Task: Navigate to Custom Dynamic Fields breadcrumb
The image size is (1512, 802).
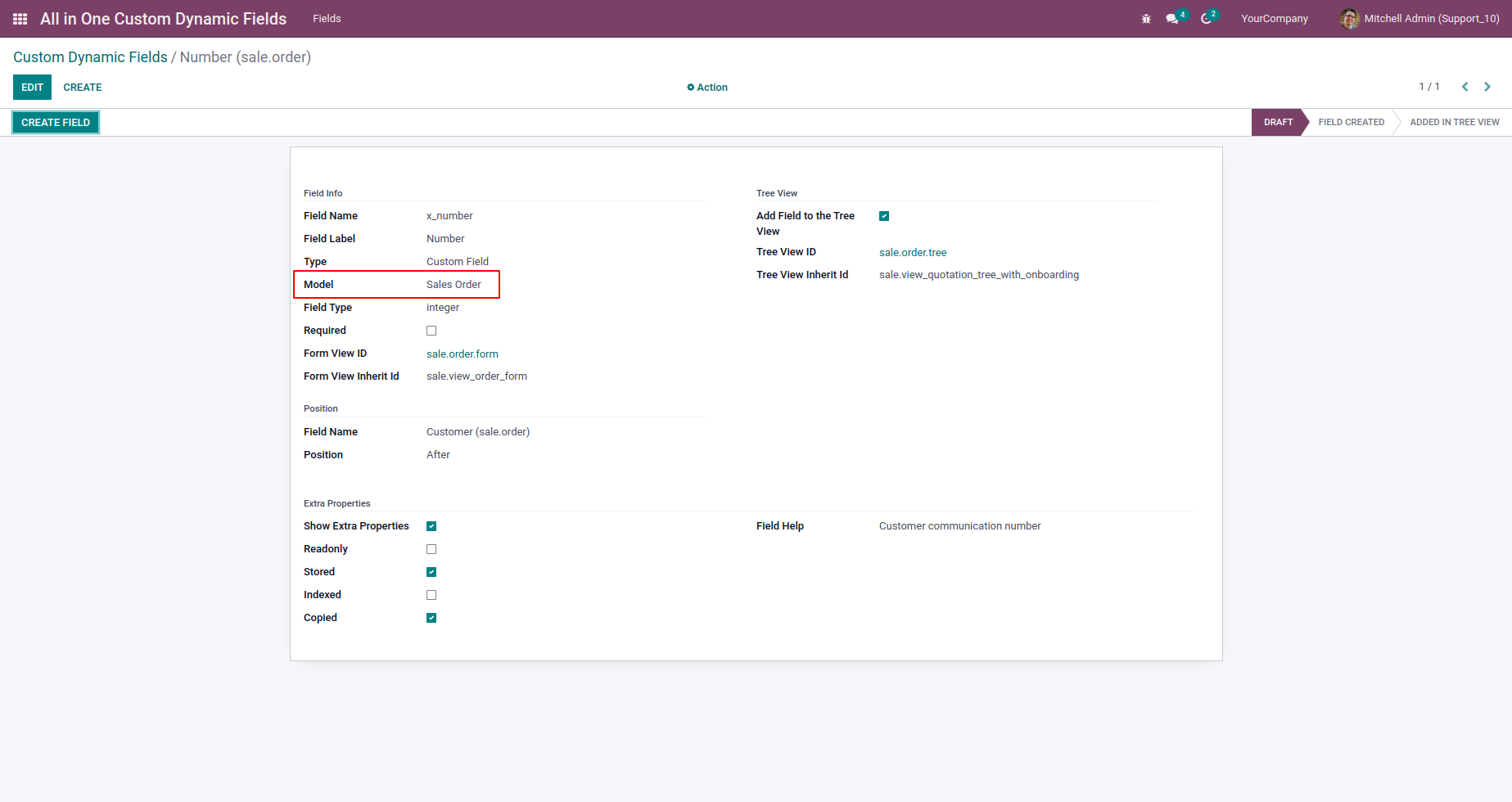Action: [90, 57]
